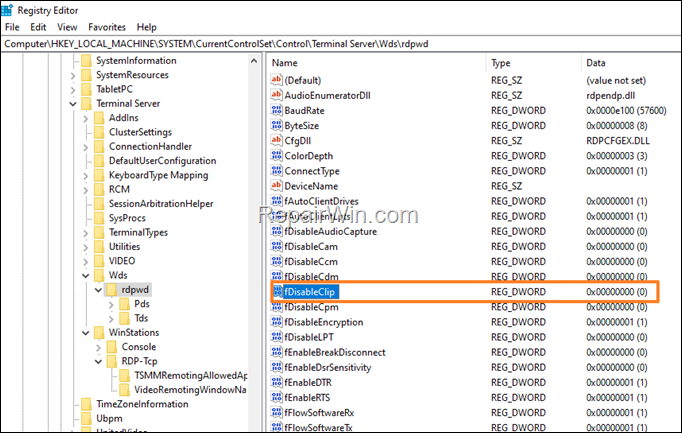Viewport: 682px width, 433px height.
Task: Collapse the Wds tree node
Action: 85,276
